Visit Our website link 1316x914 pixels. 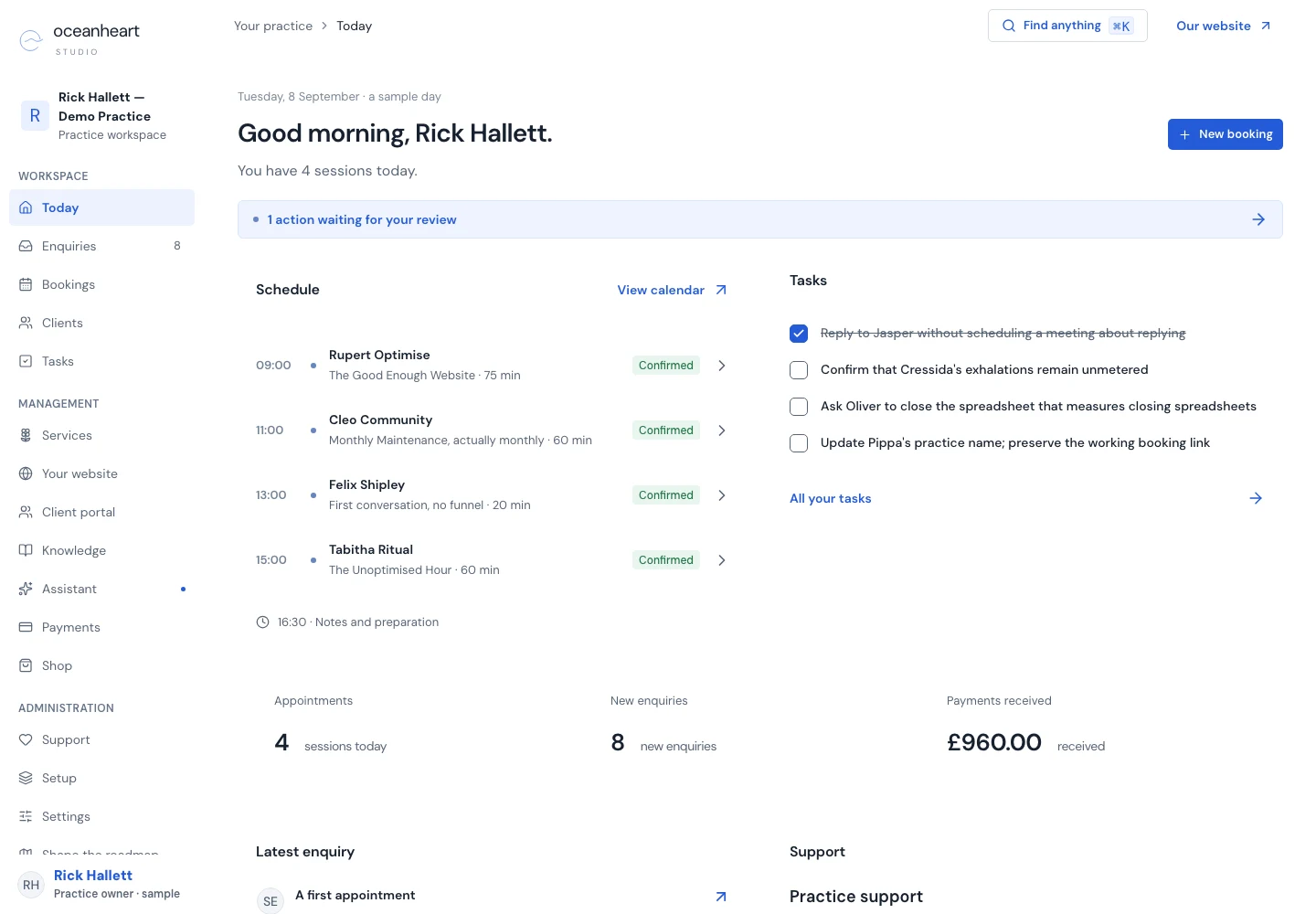[x=1224, y=26]
